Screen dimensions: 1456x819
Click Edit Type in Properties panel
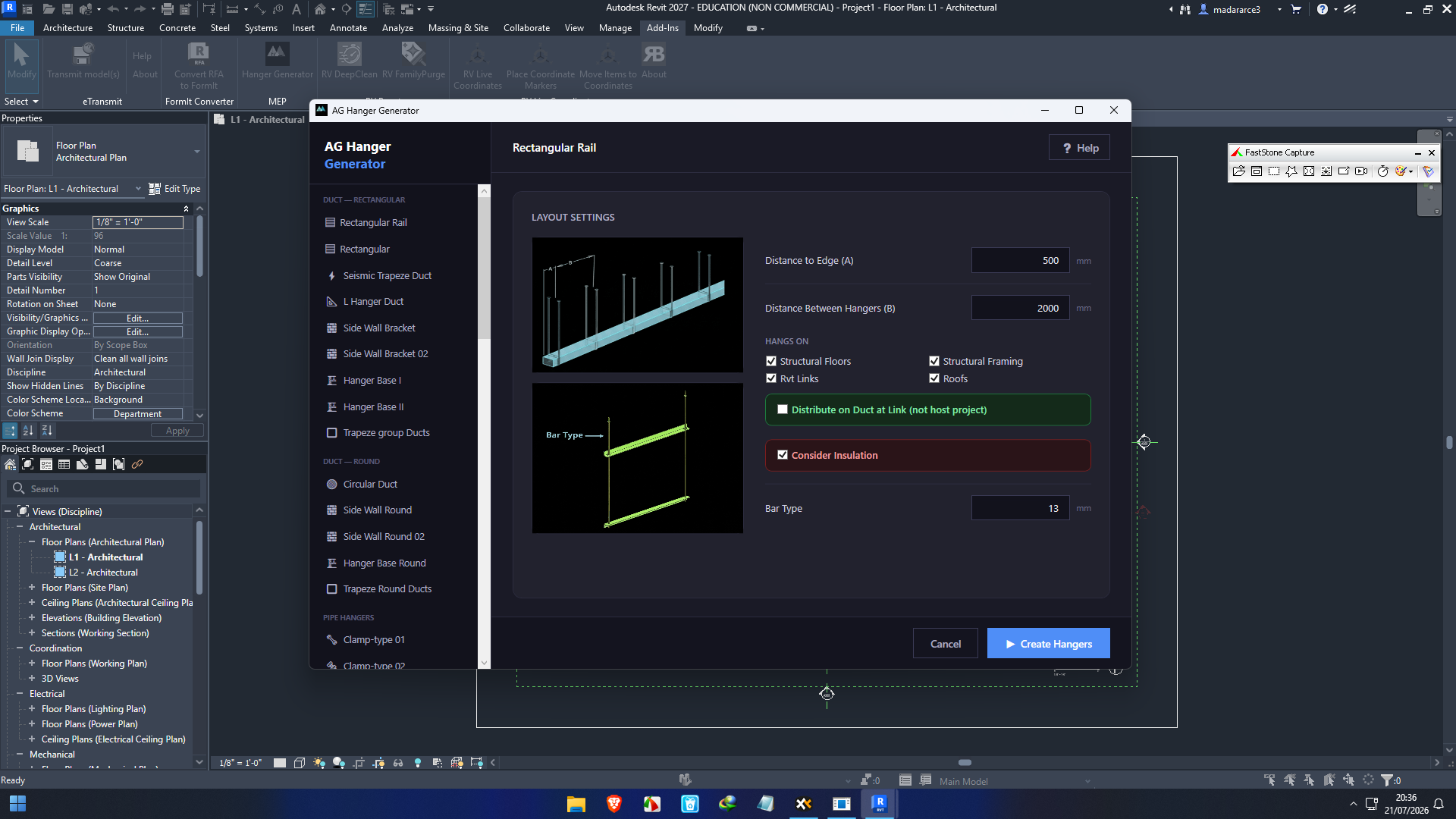175,189
